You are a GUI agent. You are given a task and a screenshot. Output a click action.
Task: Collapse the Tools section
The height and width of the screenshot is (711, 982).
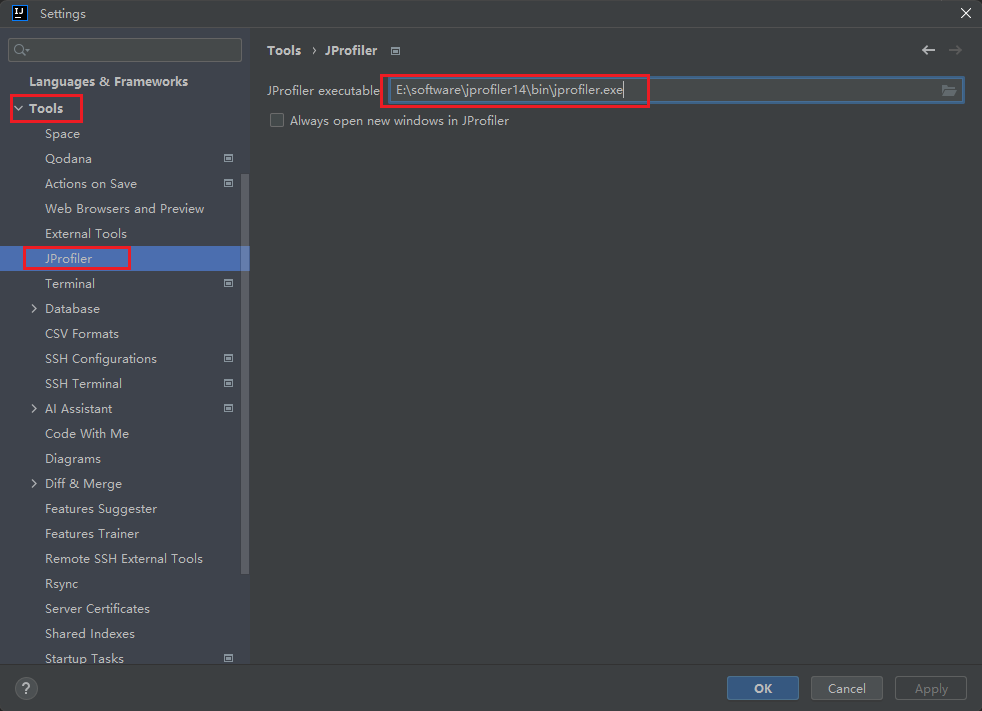click(x=19, y=108)
